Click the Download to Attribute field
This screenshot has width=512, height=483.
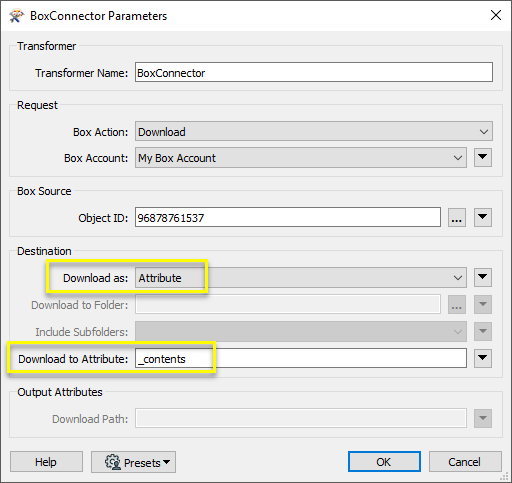coord(301,358)
